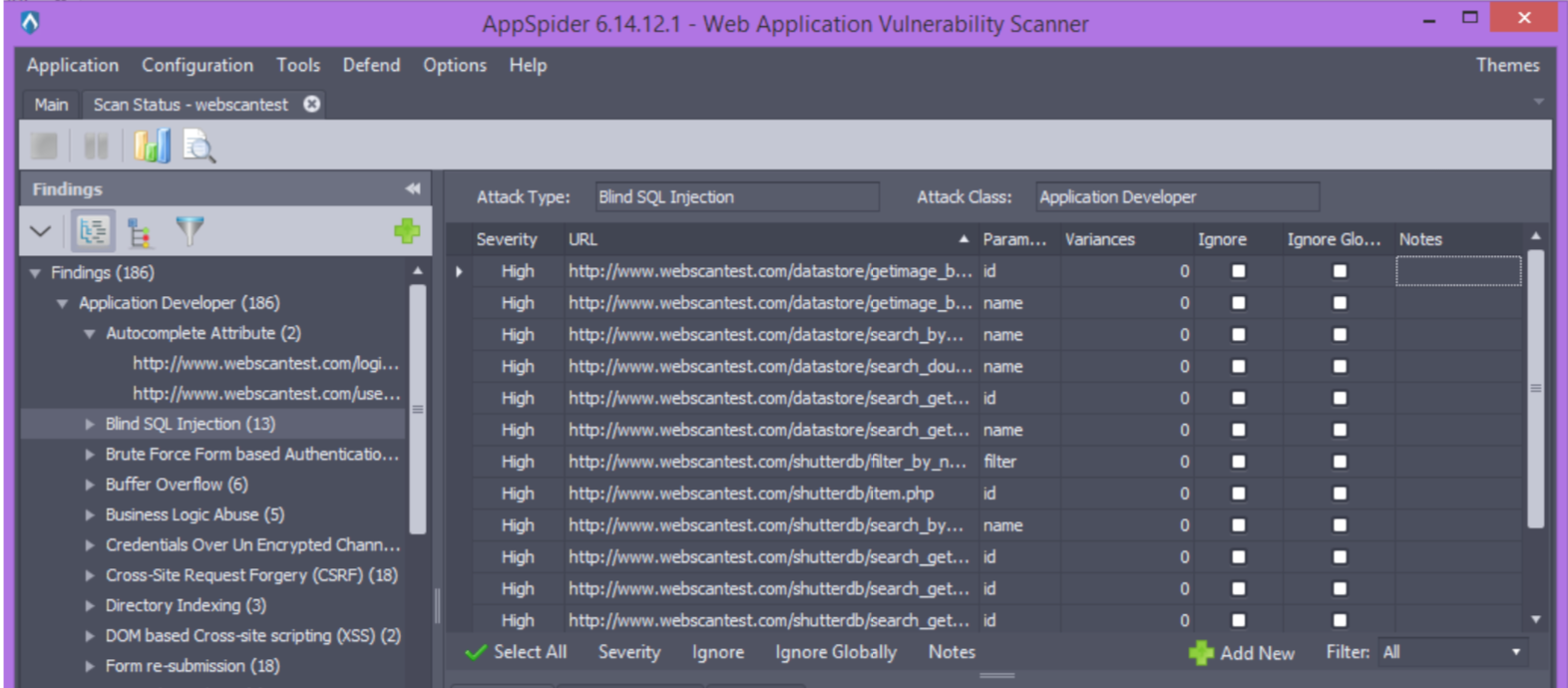The width and height of the screenshot is (1568, 688).
Task: Open the Configuration menu
Action: pos(197,65)
